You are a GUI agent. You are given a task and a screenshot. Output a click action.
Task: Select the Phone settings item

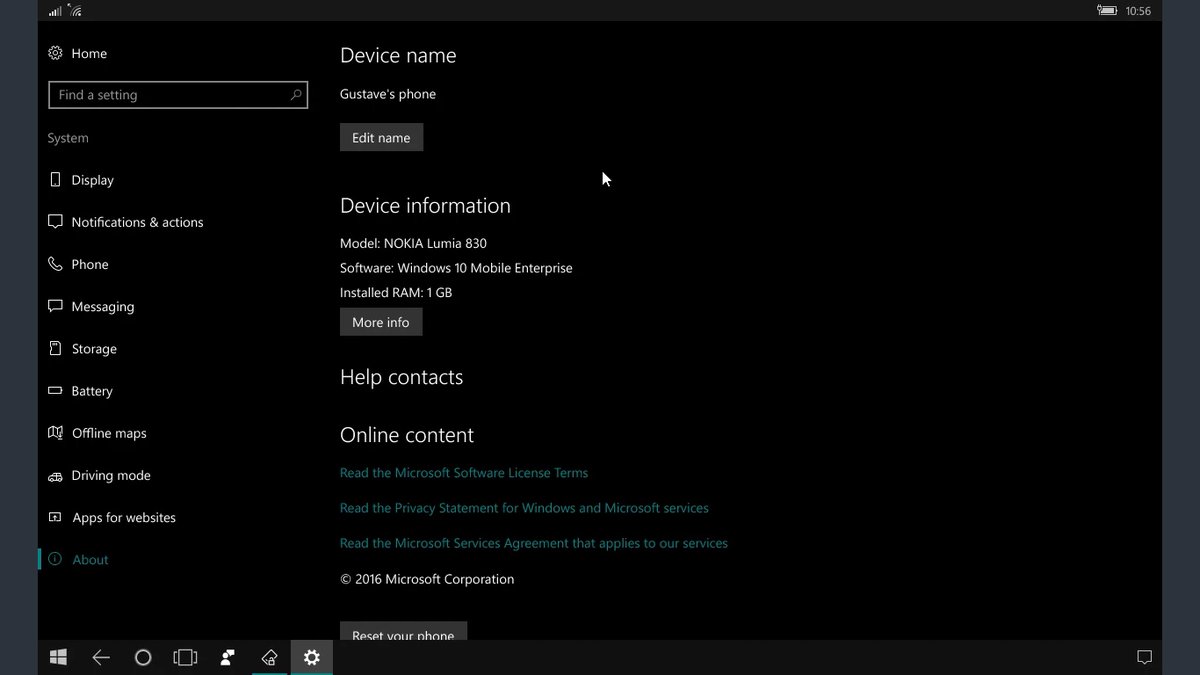tap(89, 264)
